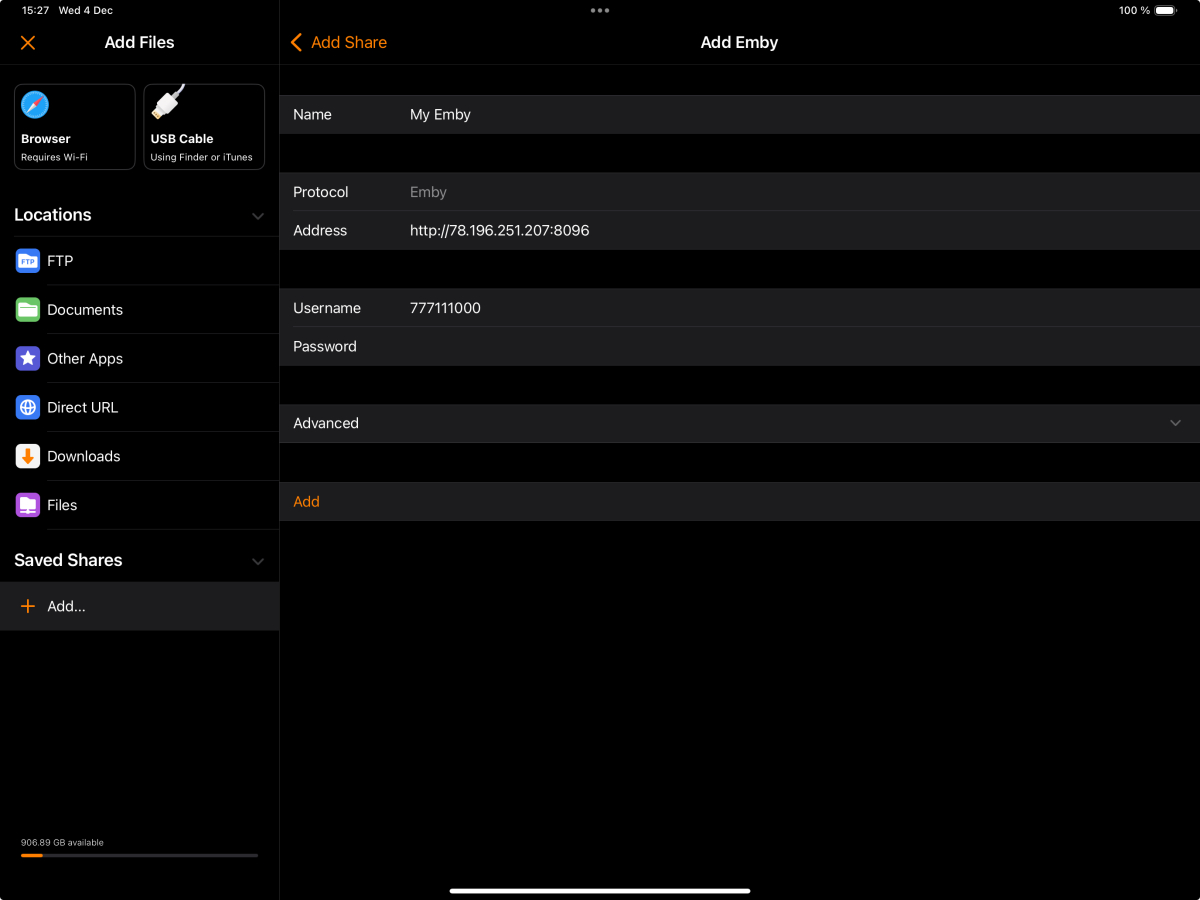Collapse the Locations section chevron
The width and height of the screenshot is (1200, 900).
coord(258,216)
